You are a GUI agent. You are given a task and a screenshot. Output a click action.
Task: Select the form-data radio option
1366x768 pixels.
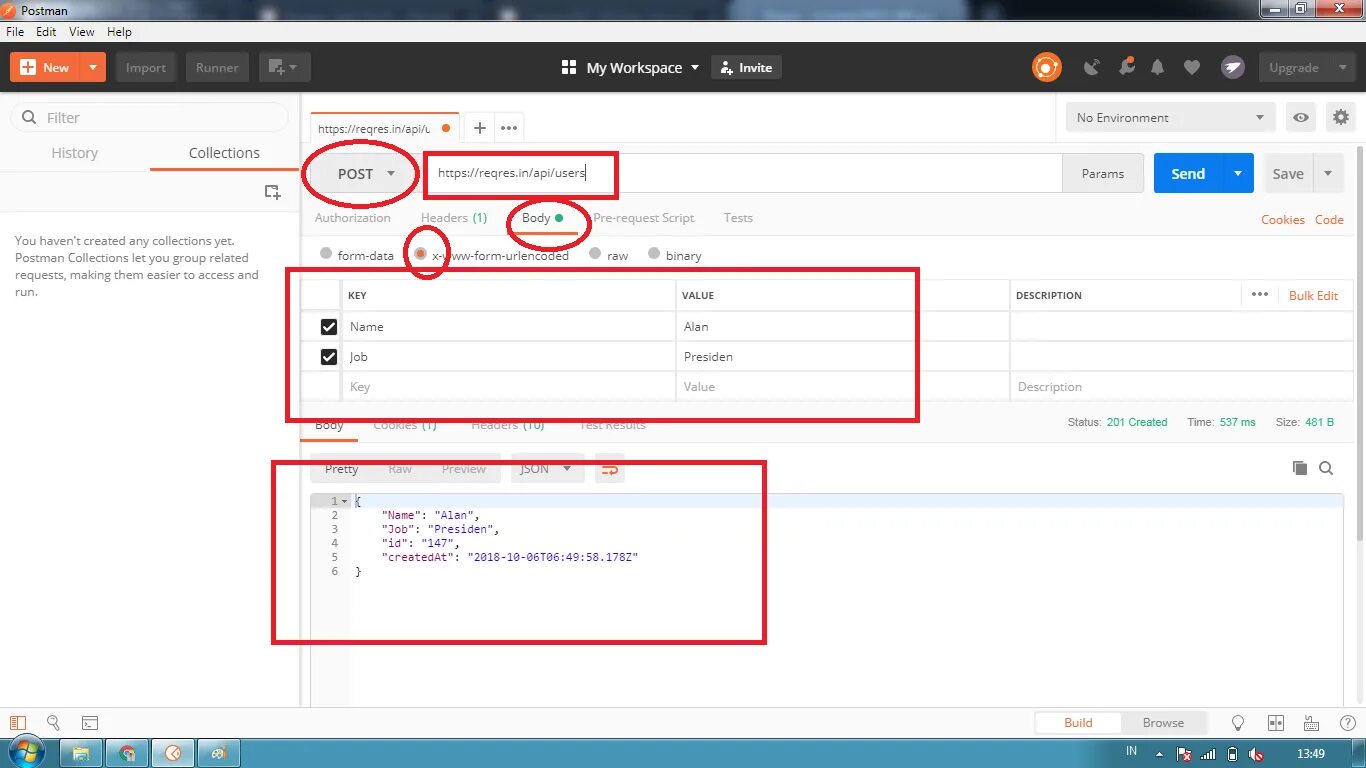tap(326, 254)
